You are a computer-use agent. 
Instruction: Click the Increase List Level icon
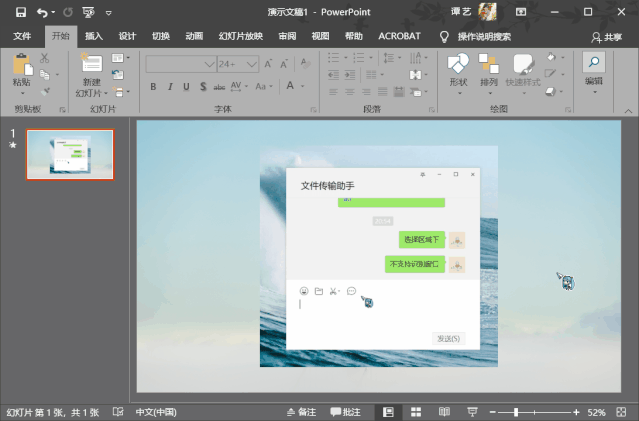pos(350,75)
